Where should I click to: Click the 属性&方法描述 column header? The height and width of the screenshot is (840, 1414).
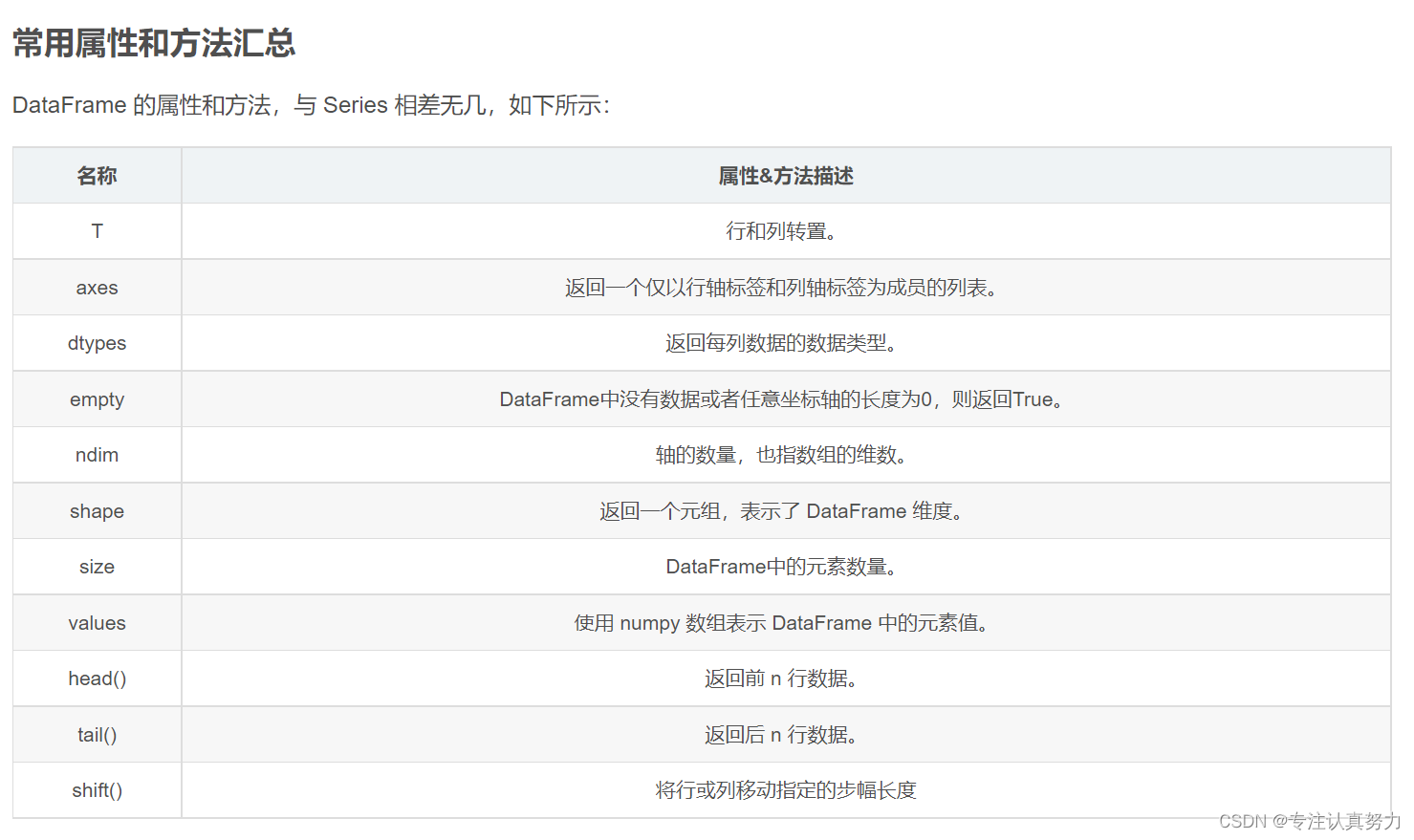[786, 176]
